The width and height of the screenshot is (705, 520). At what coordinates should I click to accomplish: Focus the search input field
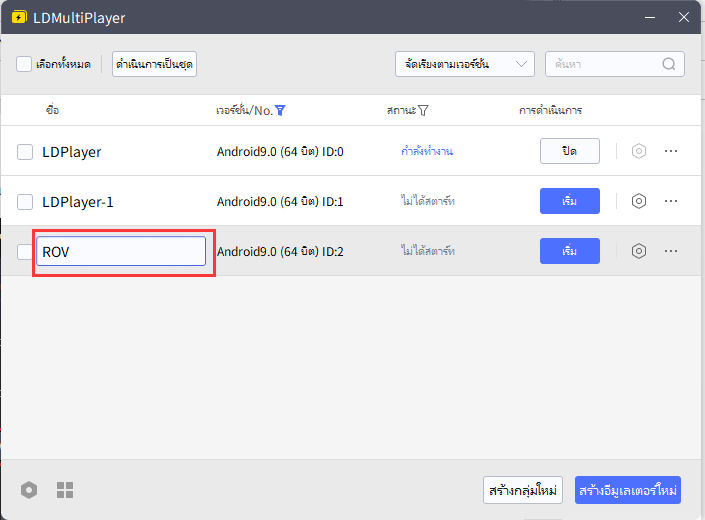(615, 64)
